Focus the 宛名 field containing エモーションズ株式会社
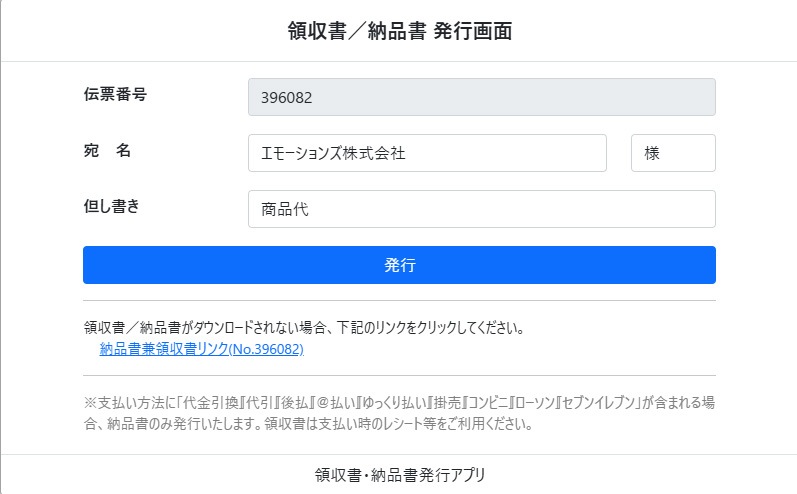The height and width of the screenshot is (494, 797). point(427,153)
